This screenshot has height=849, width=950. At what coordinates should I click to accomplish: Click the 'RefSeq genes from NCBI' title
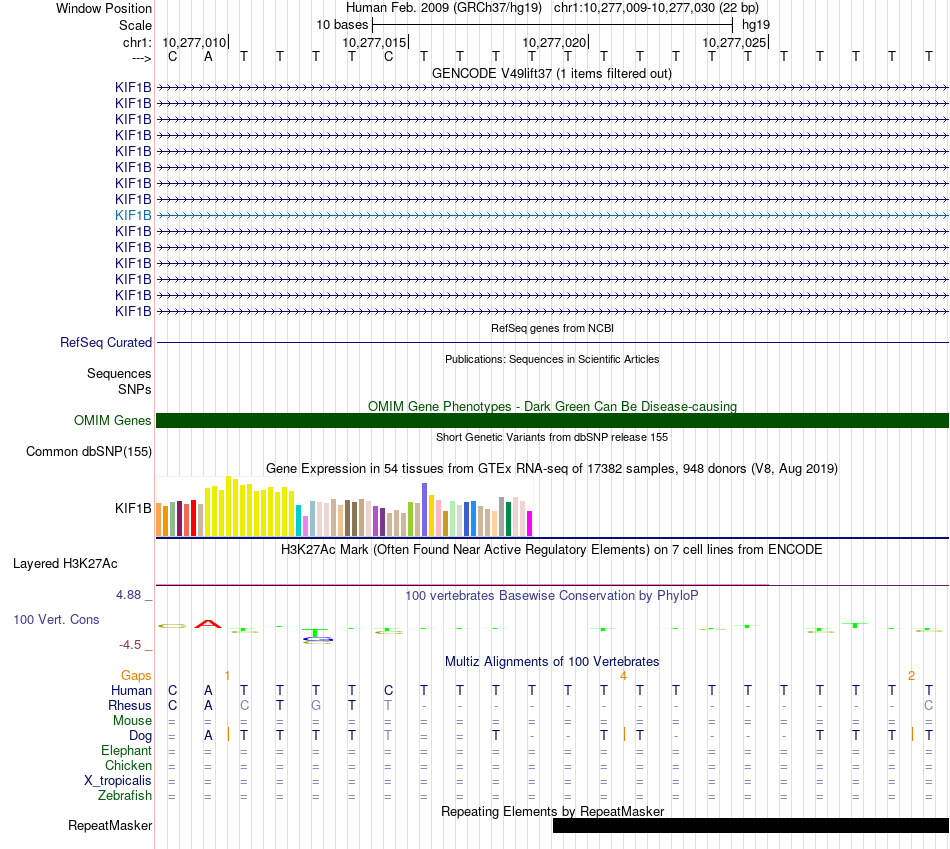tap(552, 328)
